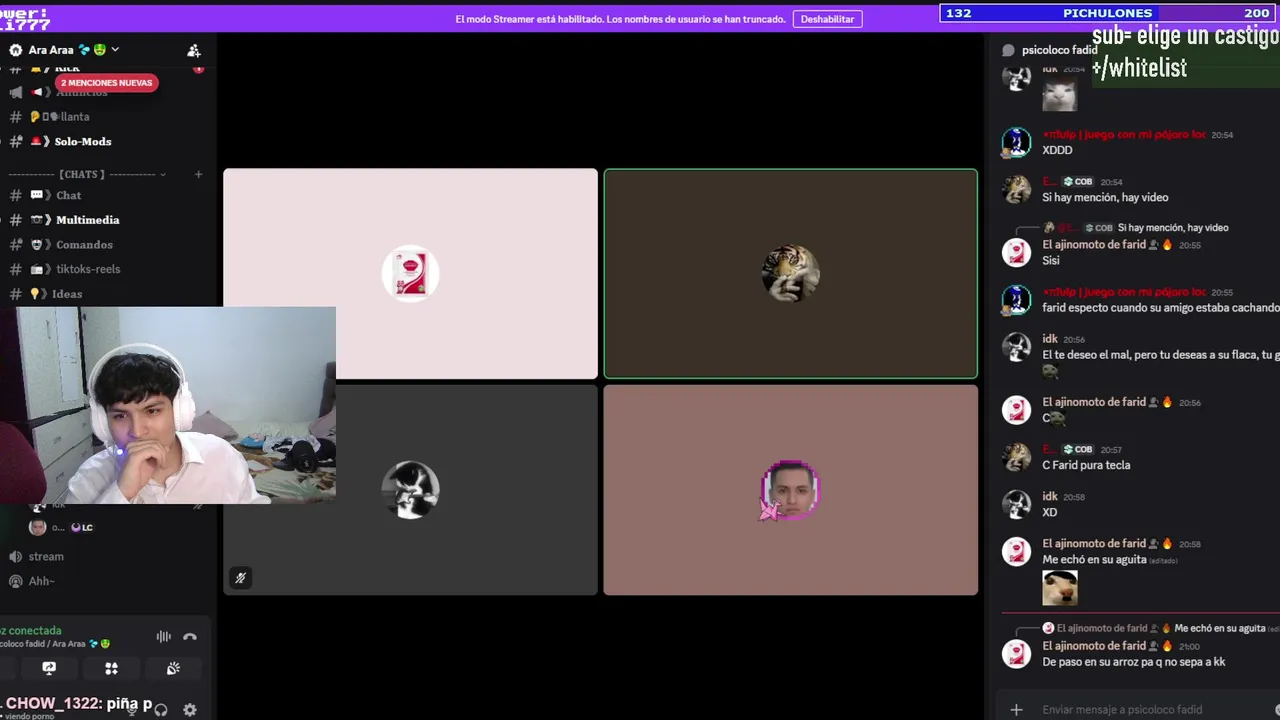Select the pink call tile with red avatar

[410, 274]
